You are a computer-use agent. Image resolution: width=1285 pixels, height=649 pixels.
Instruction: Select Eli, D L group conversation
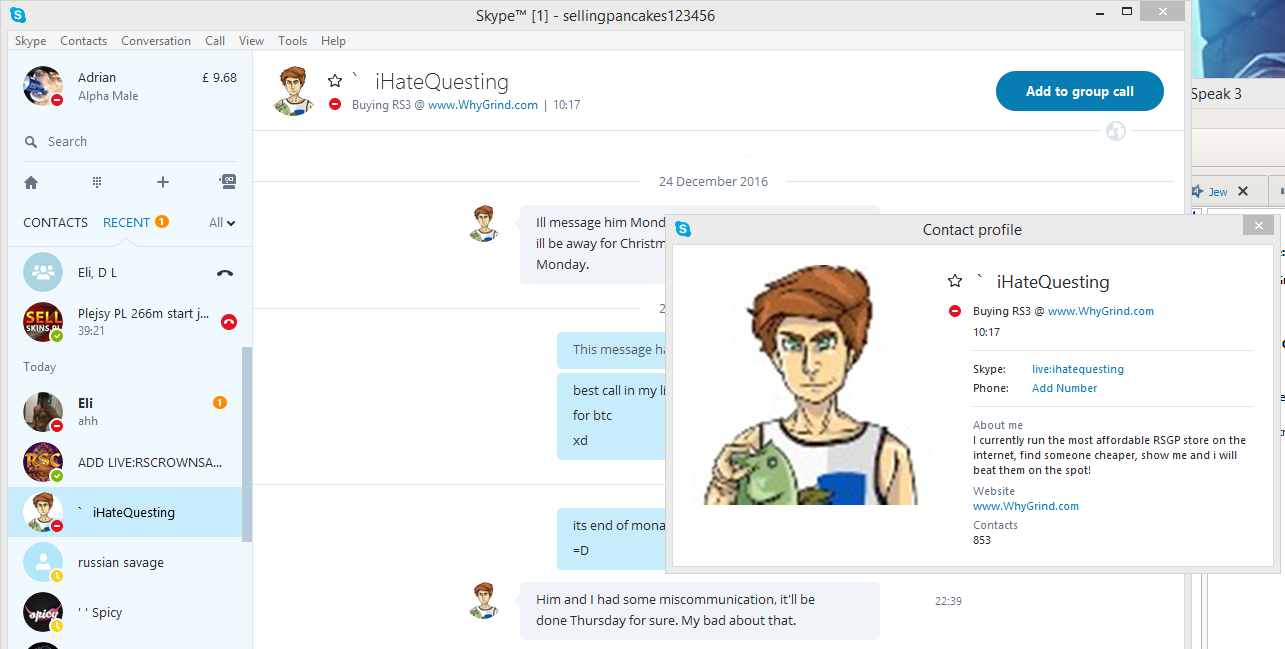click(125, 272)
